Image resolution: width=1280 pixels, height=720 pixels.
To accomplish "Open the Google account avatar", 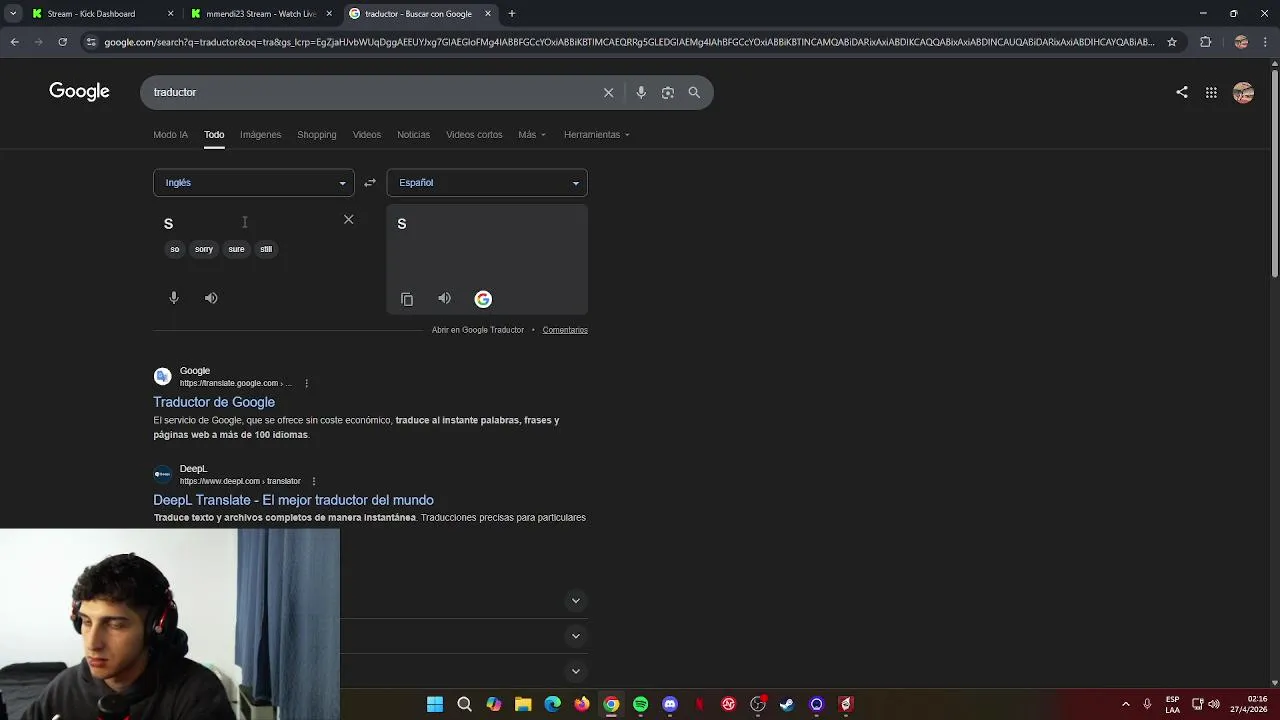I will point(1243,92).
